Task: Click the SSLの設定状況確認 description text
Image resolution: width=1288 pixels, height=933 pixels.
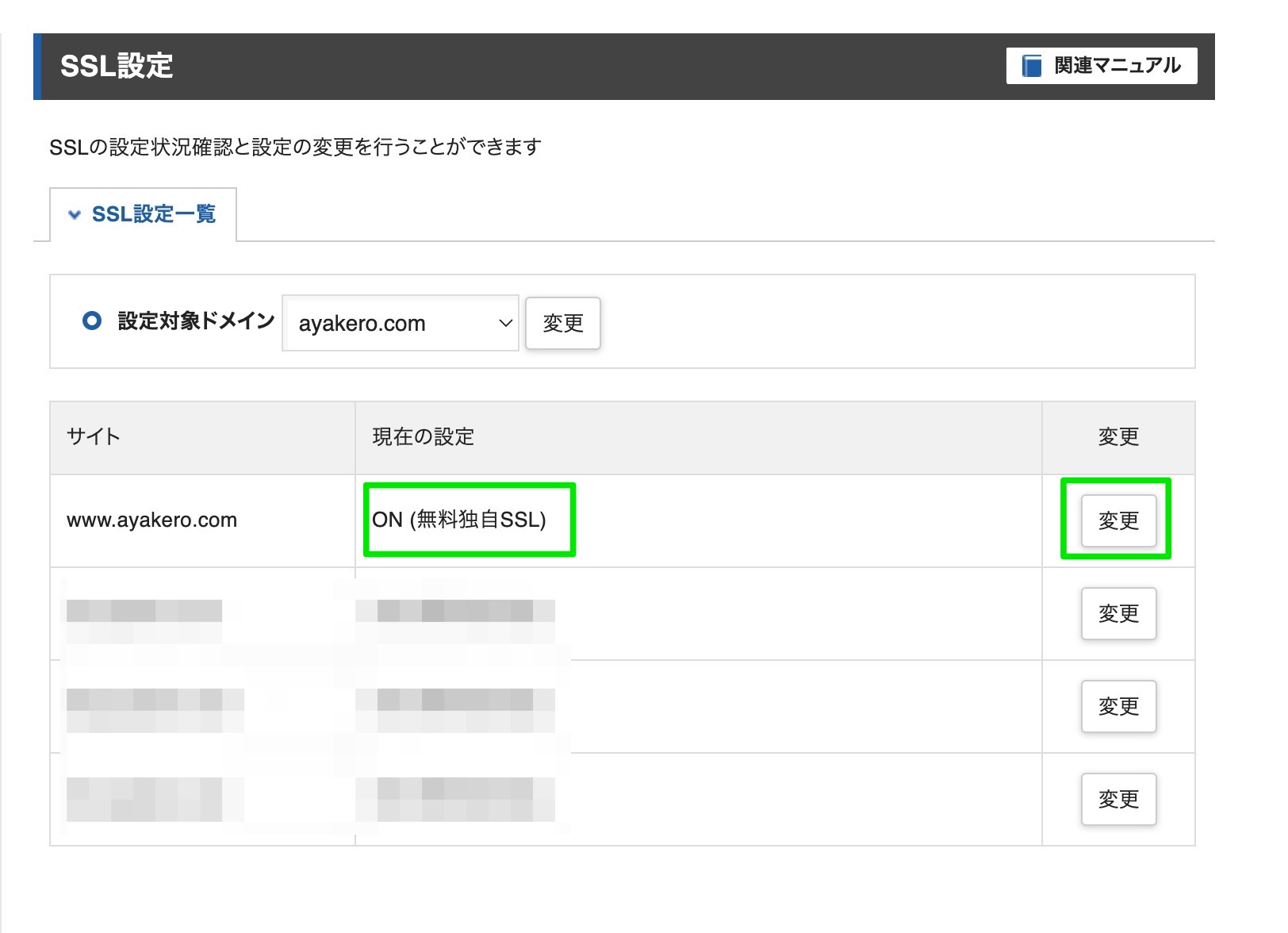Action: [295, 147]
